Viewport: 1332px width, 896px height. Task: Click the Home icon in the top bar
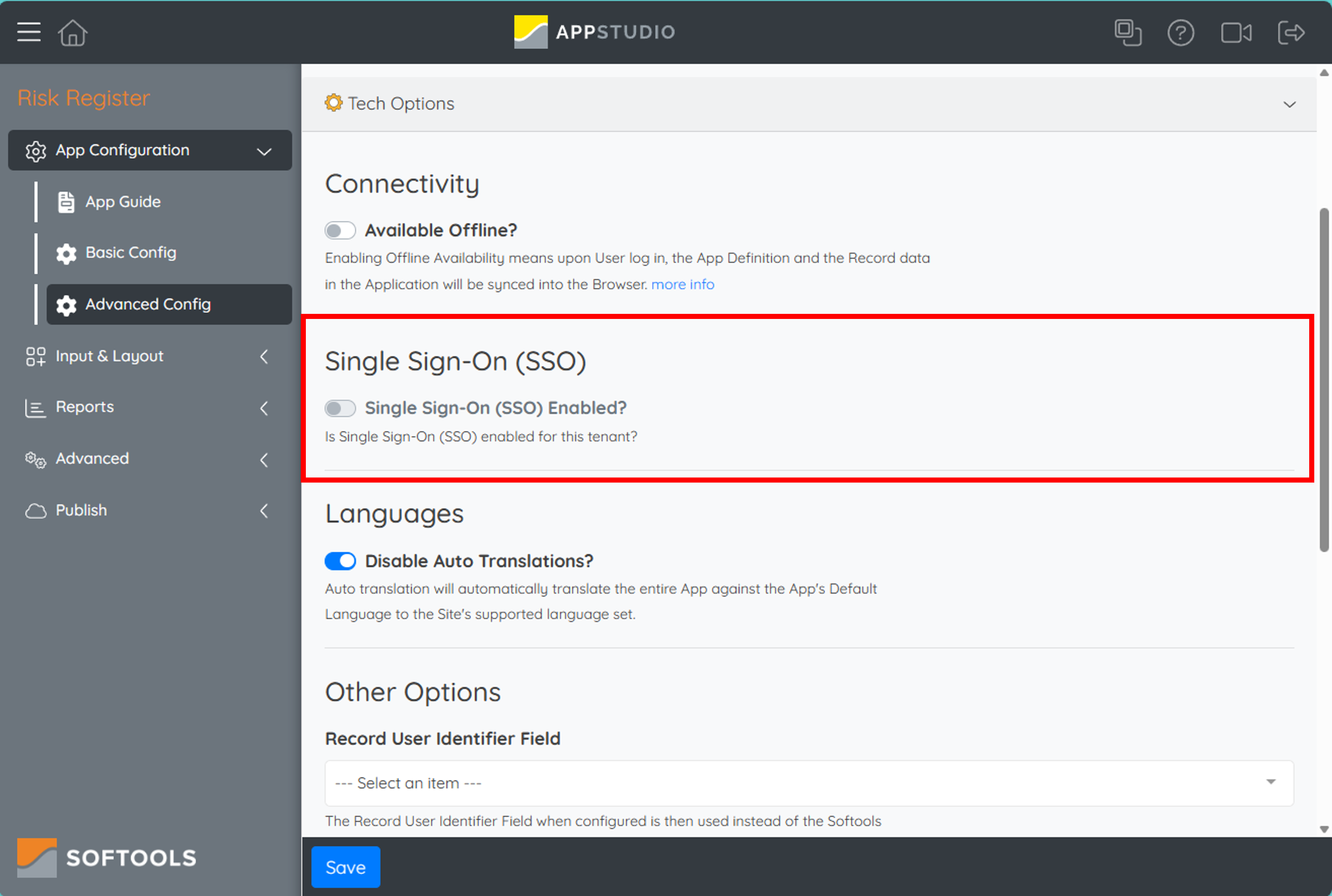(x=72, y=33)
